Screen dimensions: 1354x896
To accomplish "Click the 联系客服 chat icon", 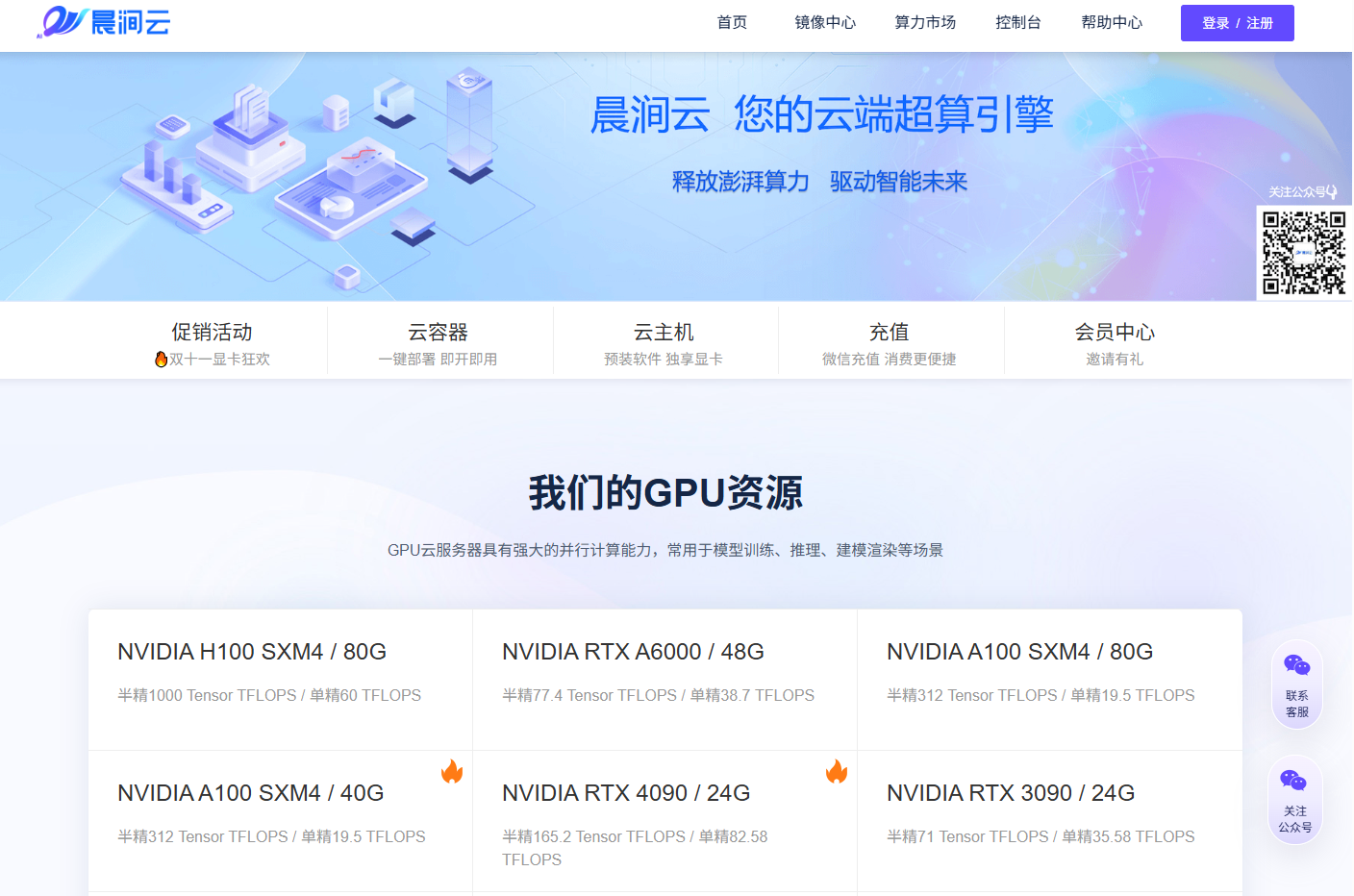I will point(1296,666).
